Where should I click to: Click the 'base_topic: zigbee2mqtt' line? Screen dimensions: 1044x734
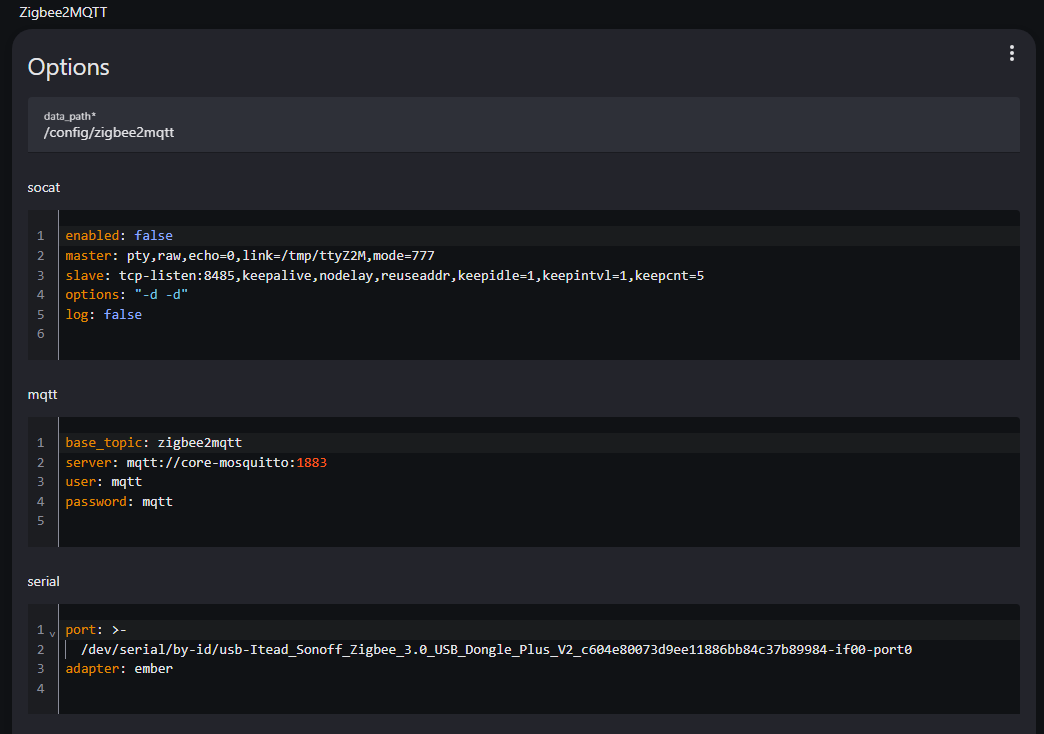tap(153, 443)
